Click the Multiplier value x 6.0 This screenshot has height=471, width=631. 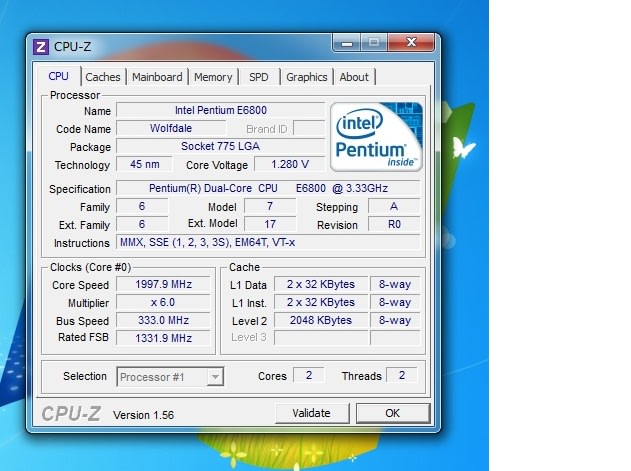[x=163, y=302]
